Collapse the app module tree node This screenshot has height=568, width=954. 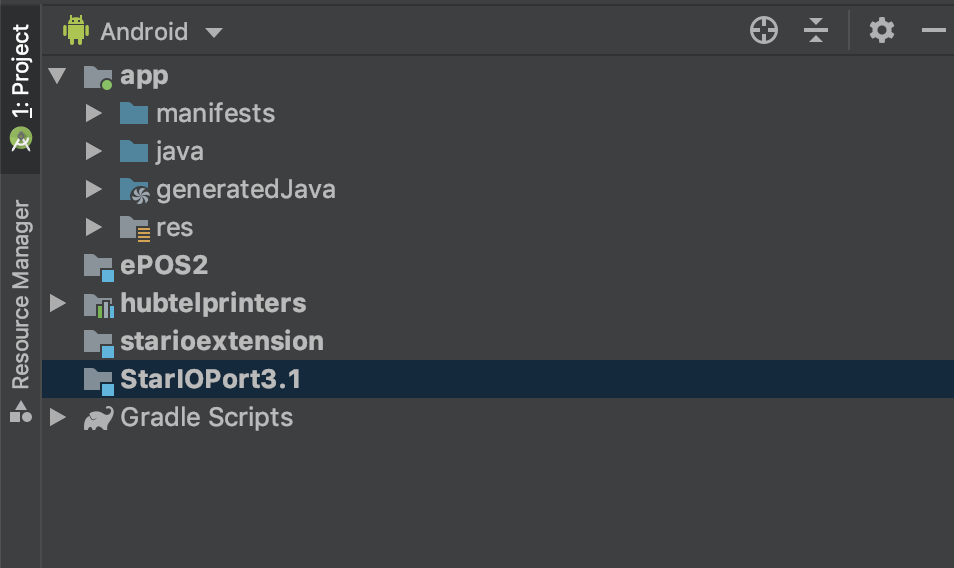(57, 76)
